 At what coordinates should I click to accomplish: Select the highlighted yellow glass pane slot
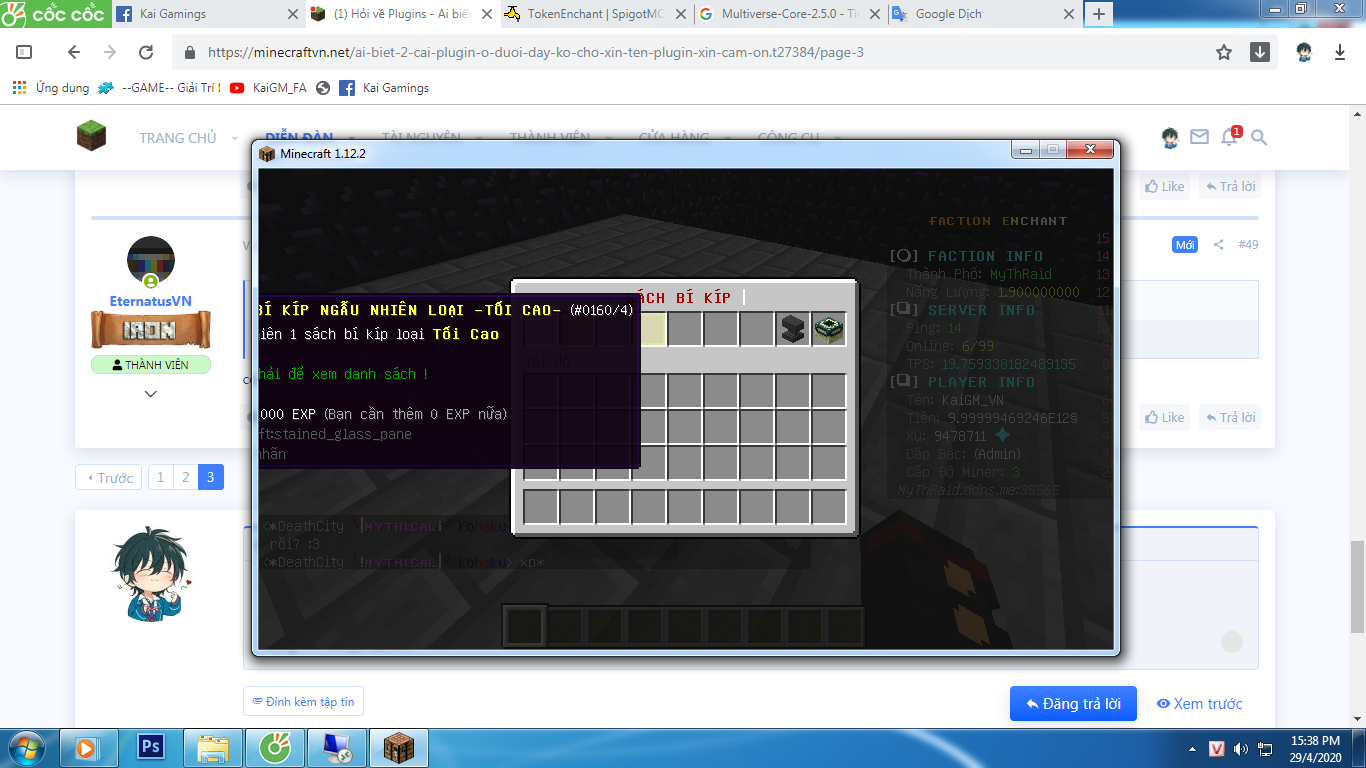click(650, 329)
